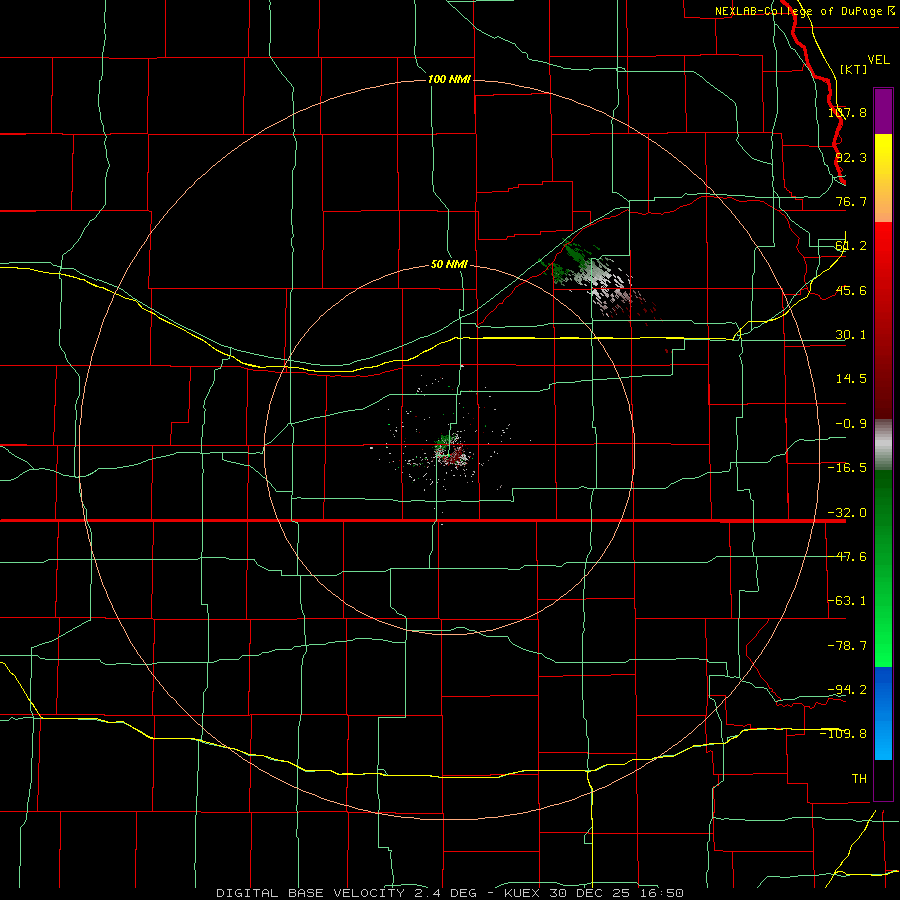Click the -0.9 velocity scale value
This screenshot has width=900, height=900.
point(851,424)
